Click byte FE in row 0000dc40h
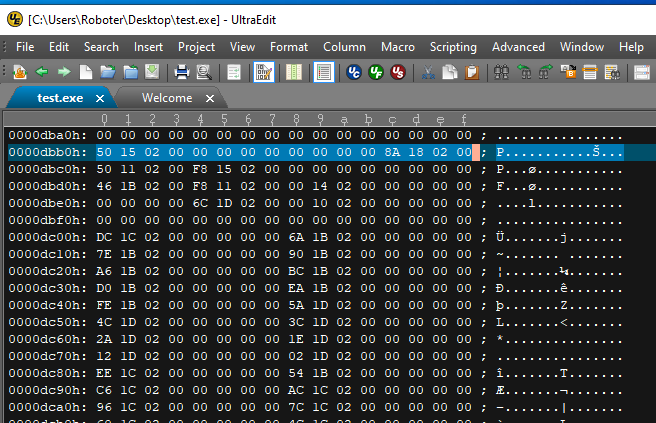This screenshot has width=656, height=423. pyautogui.click(x=104, y=305)
